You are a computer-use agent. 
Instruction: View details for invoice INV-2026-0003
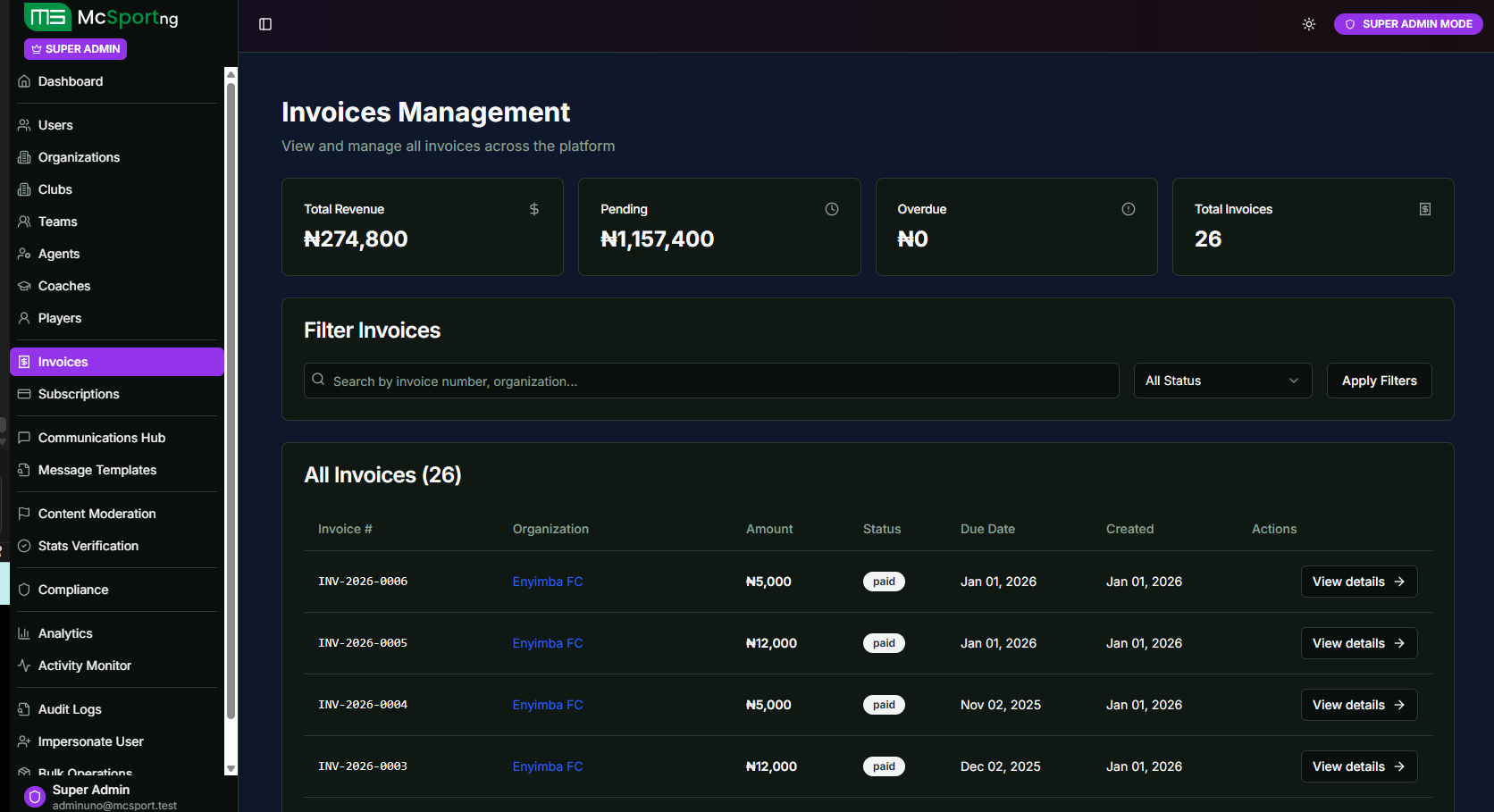pyautogui.click(x=1358, y=766)
